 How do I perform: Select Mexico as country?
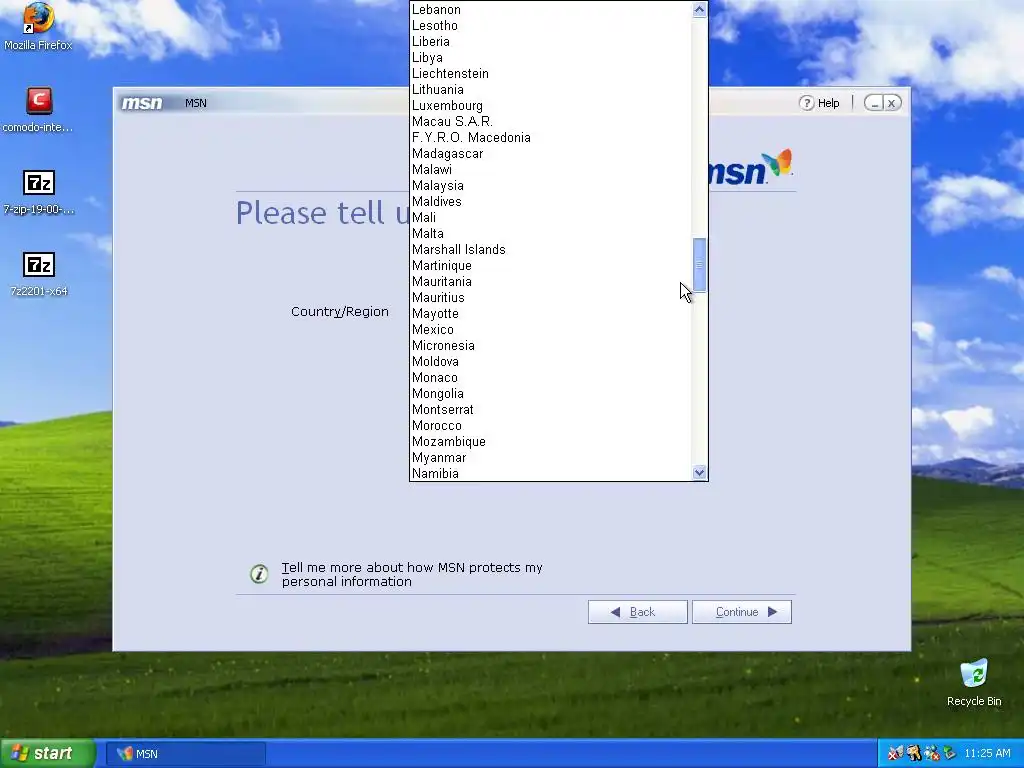tap(551, 330)
